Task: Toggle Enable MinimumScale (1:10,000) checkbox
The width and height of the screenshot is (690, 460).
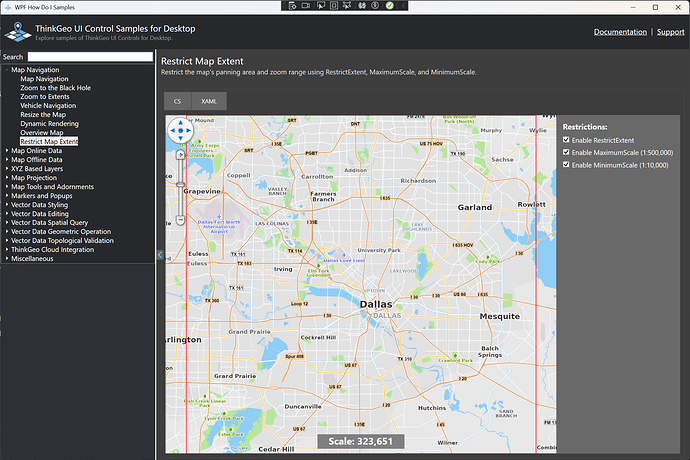Action: click(x=567, y=164)
